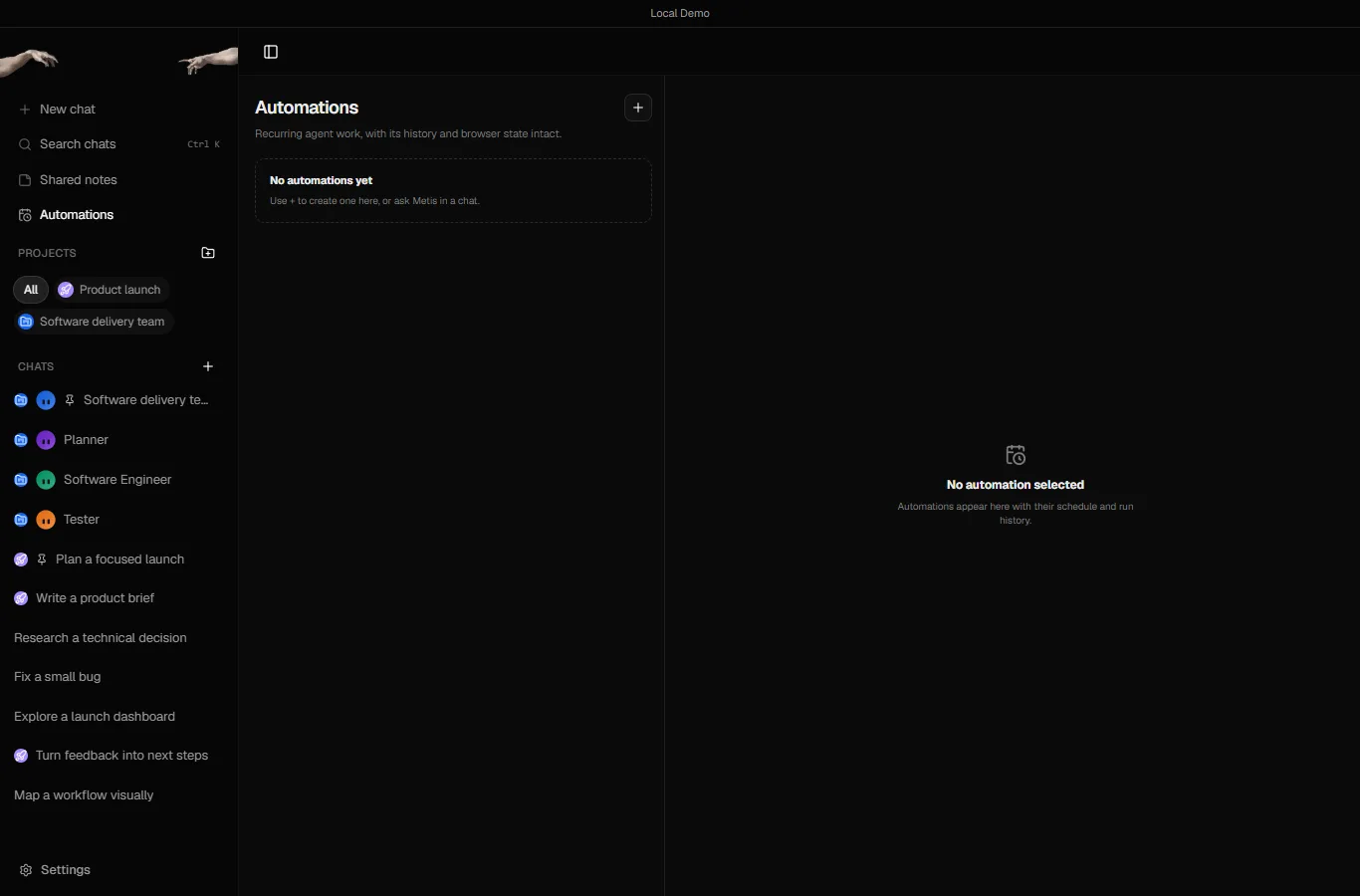Screen dimensions: 1360x896
Task: Click the Software Engineer chat's green avatar
Action: pyautogui.click(x=46, y=480)
